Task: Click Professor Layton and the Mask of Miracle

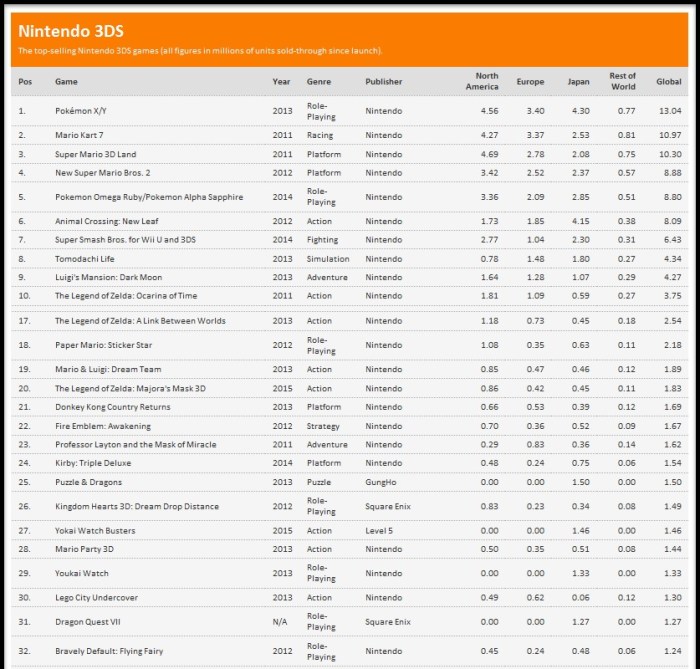Action: point(136,445)
